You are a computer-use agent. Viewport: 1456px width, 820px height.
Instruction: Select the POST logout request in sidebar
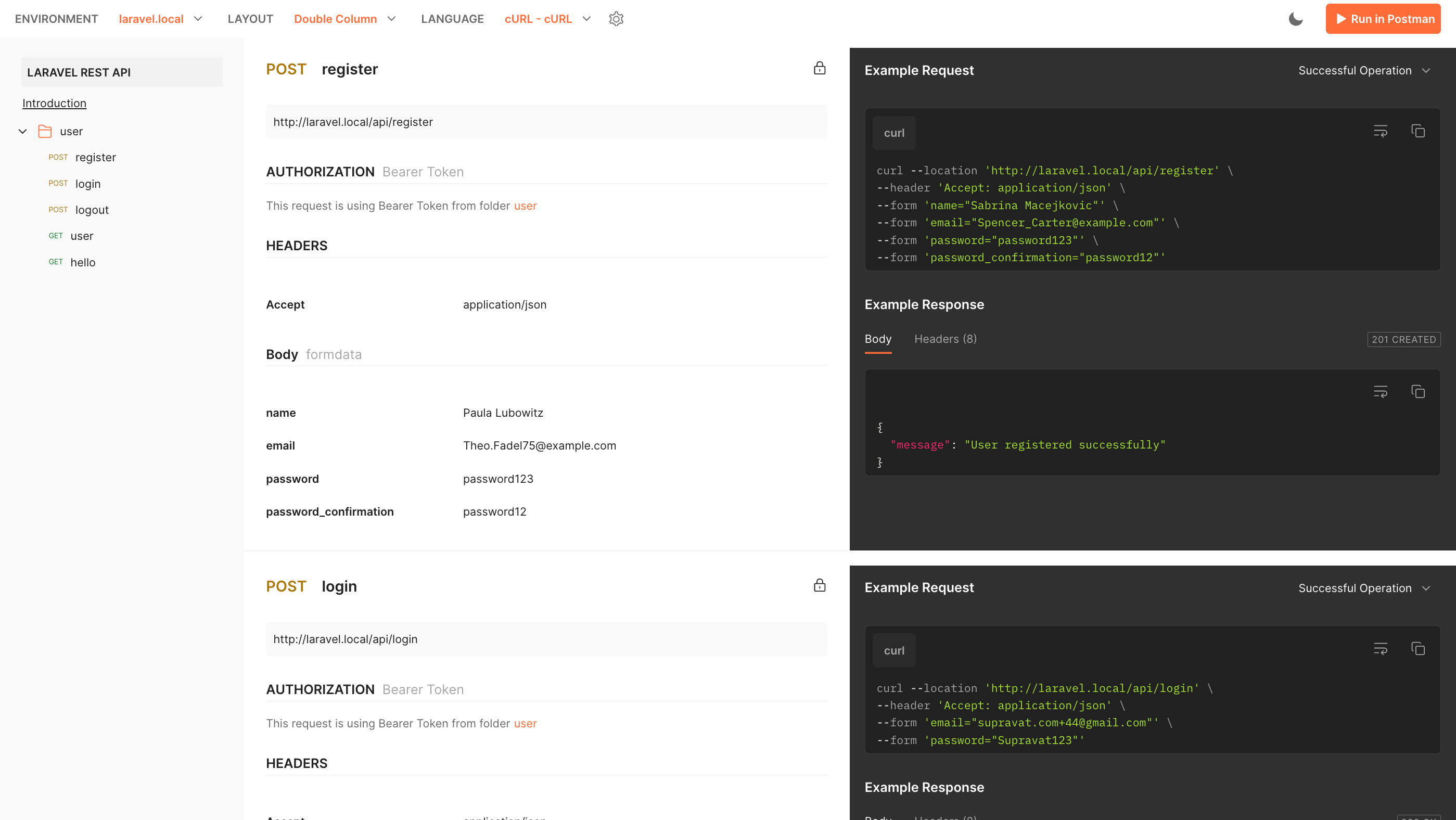pyautogui.click(x=91, y=210)
